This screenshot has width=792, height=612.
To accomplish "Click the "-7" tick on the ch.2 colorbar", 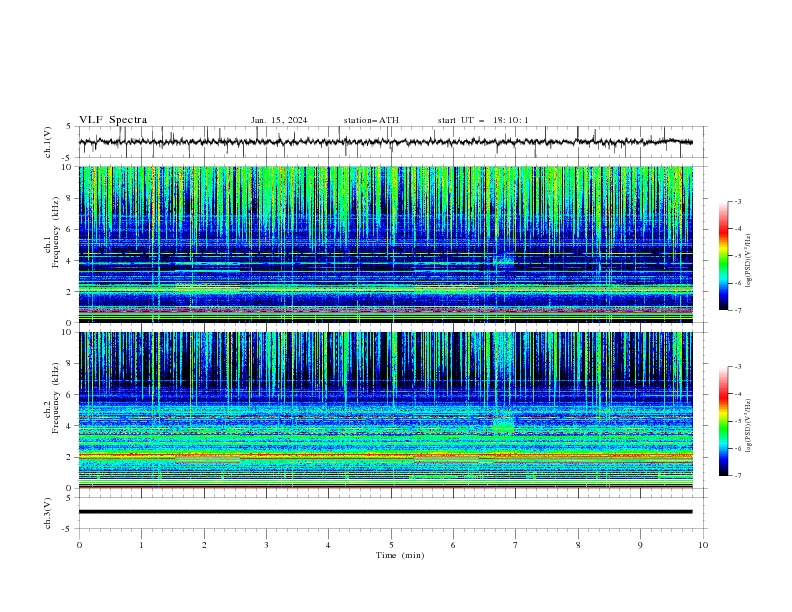I will [737, 476].
